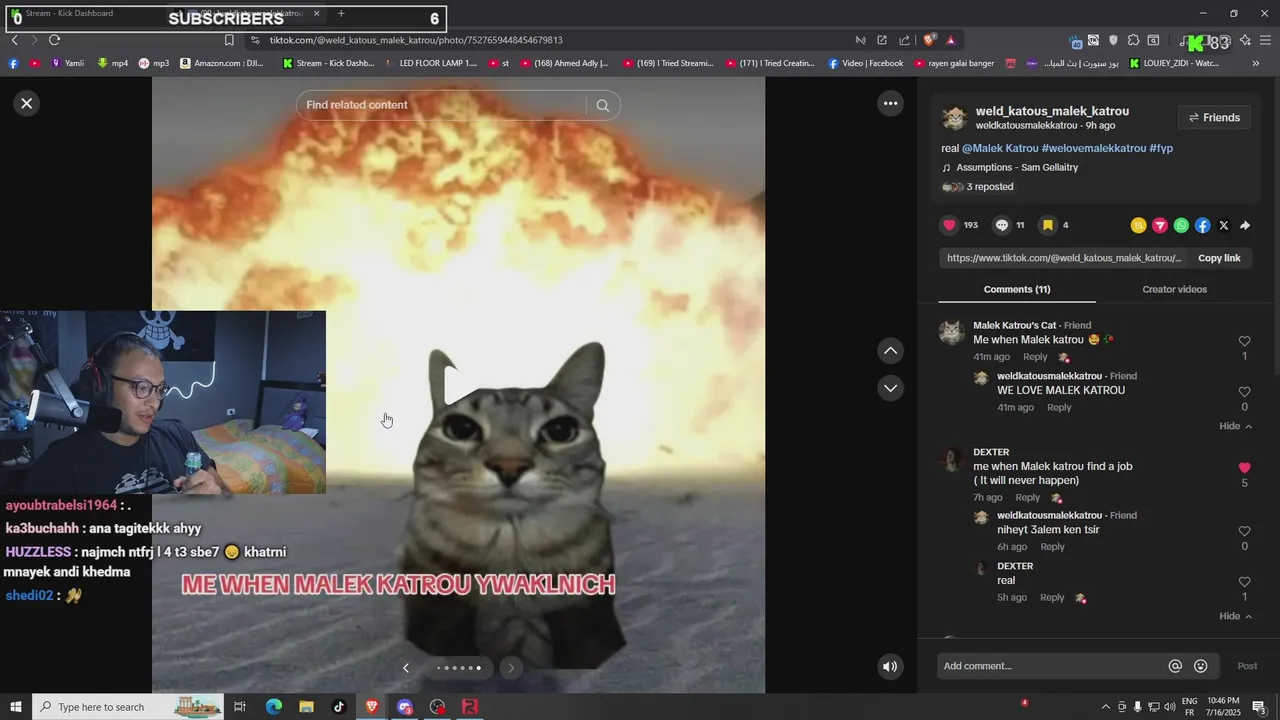Bookmark the post to favorites
1280x720 pixels.
pos(1048,225)
